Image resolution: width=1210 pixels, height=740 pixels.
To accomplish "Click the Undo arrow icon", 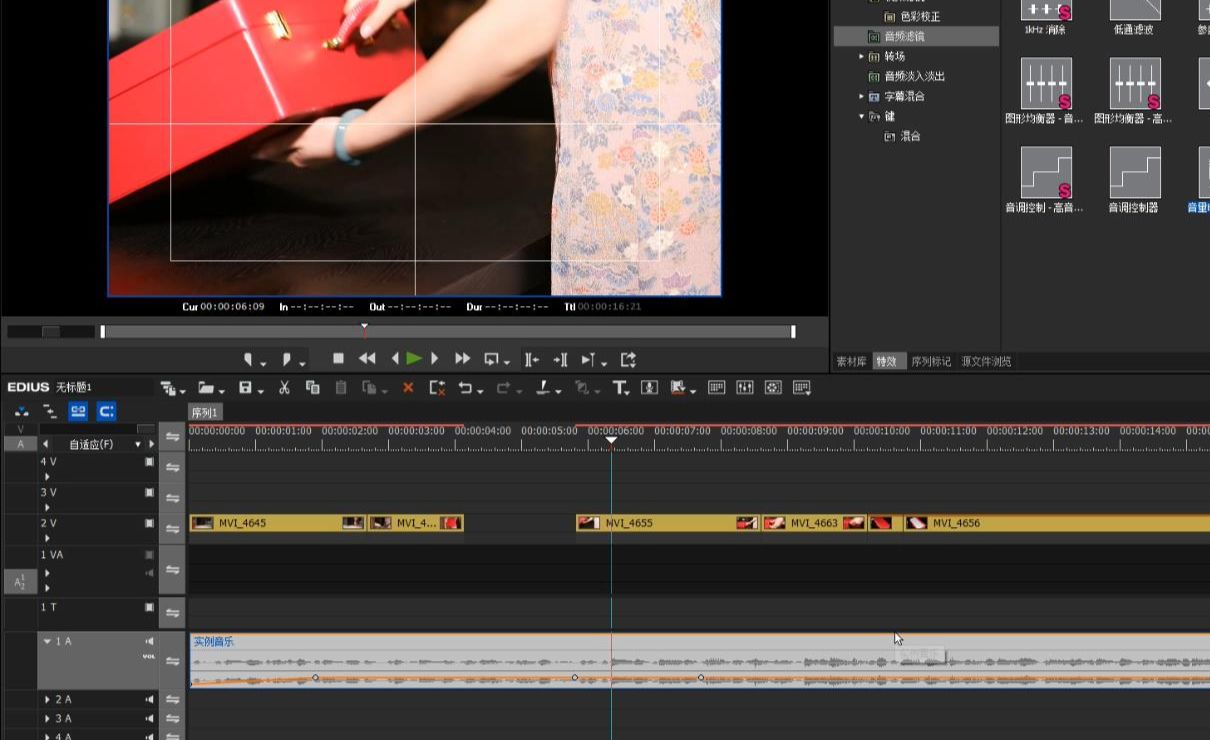I will coord(465,388).
